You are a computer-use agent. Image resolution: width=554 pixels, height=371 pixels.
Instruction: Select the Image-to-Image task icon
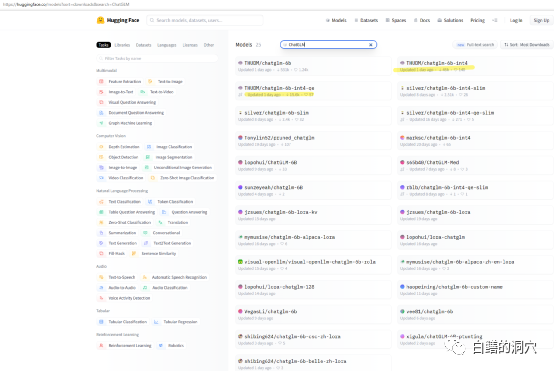(101, 167)
